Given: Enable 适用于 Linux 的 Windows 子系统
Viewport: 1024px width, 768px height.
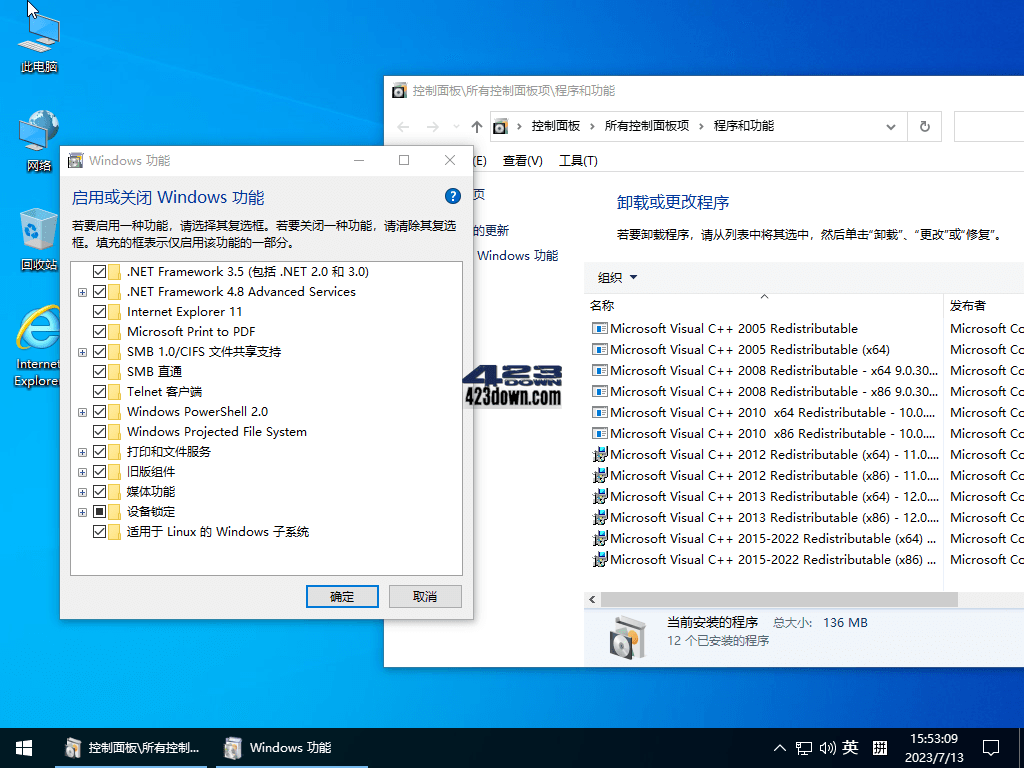Looking at the screenshot, I should click(99, 531).
